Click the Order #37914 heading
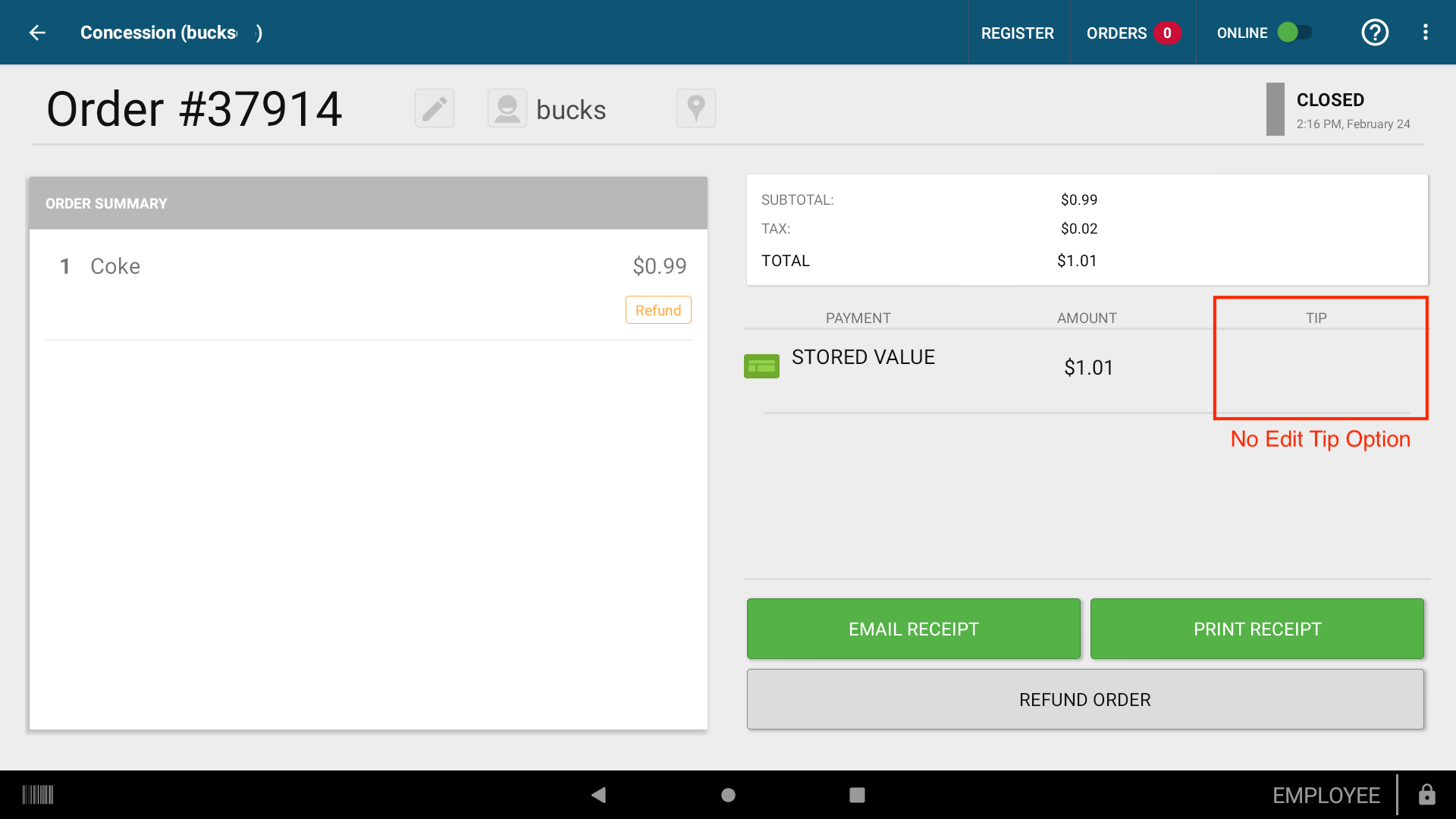This screenshot has width=1456, height=819. point(194,108)
